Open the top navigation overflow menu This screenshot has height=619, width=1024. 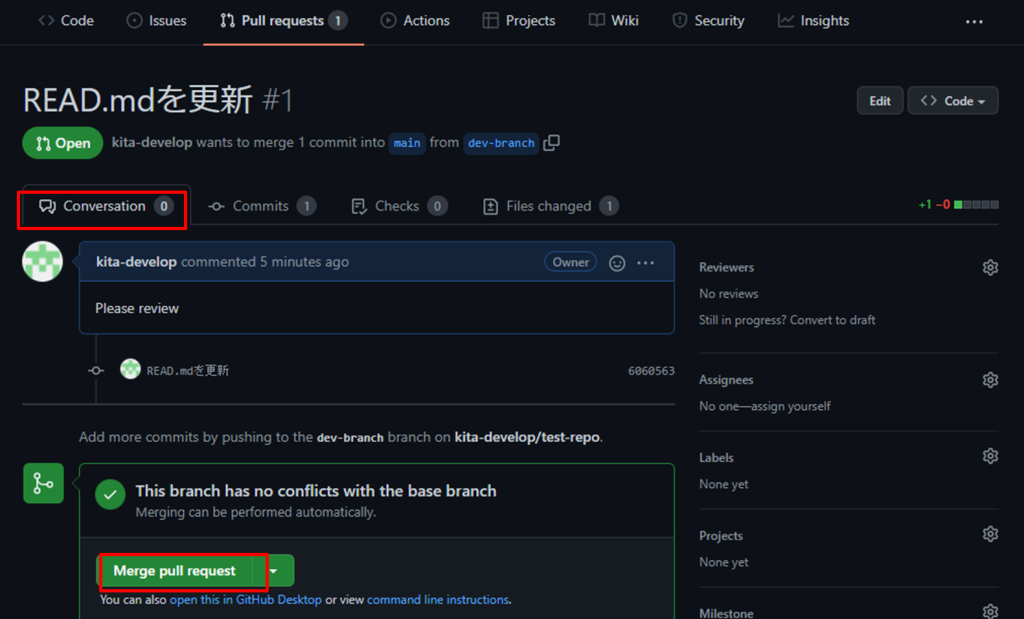pyautogui.click(x=974, y=21)
